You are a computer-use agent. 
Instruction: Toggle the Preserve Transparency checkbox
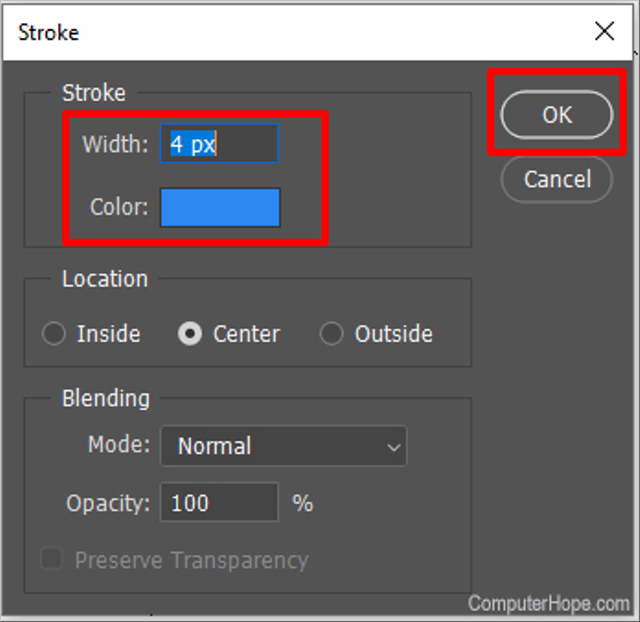[x=52, y=558]
